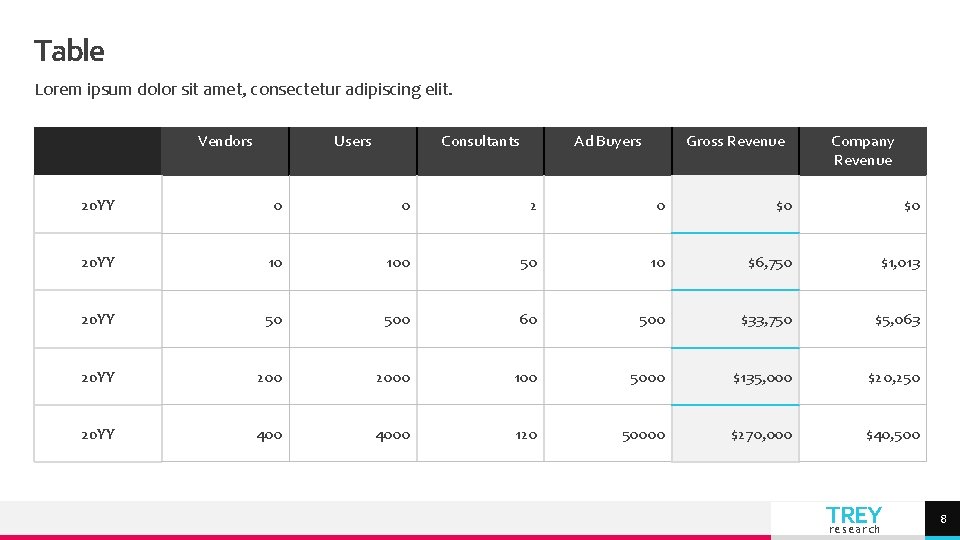Click the $270,000 gross revenue cell
Viewport: 960px width, 540px height.
pyautogui.click(x=762, y=435)
